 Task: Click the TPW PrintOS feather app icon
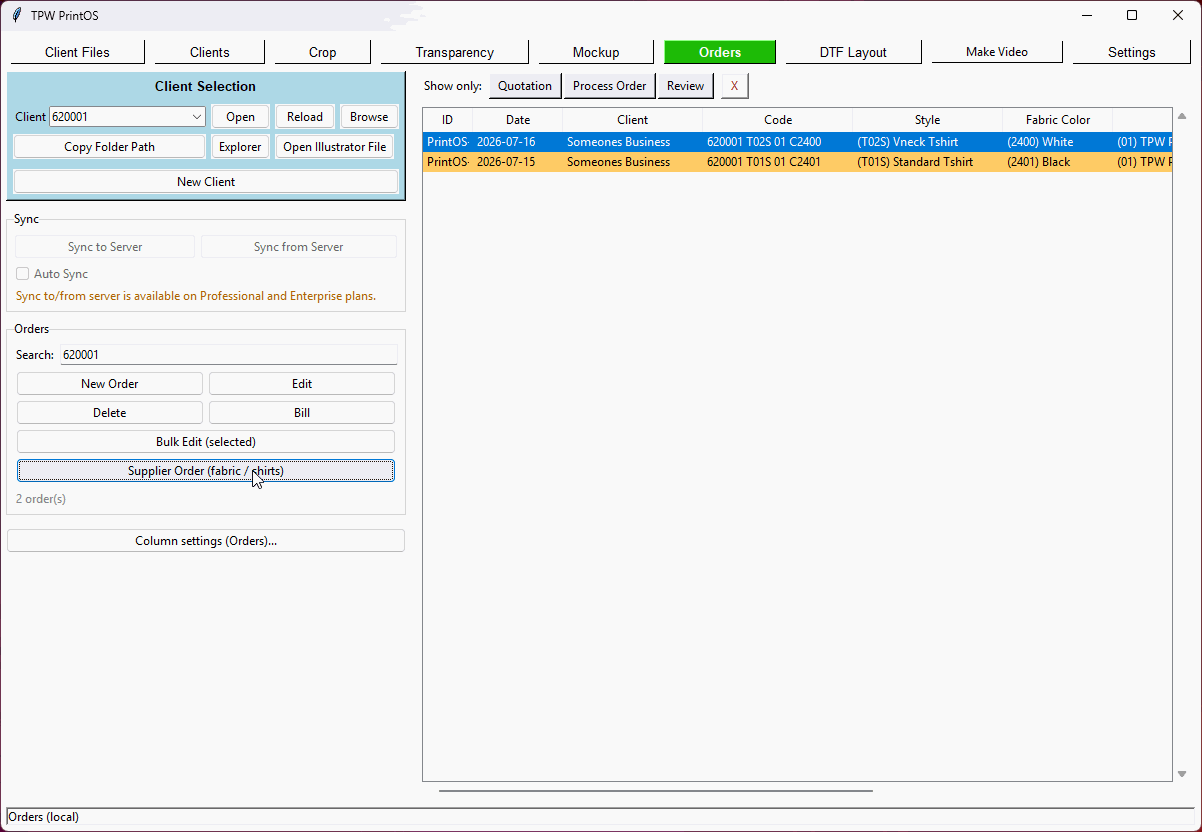point(17,15)
